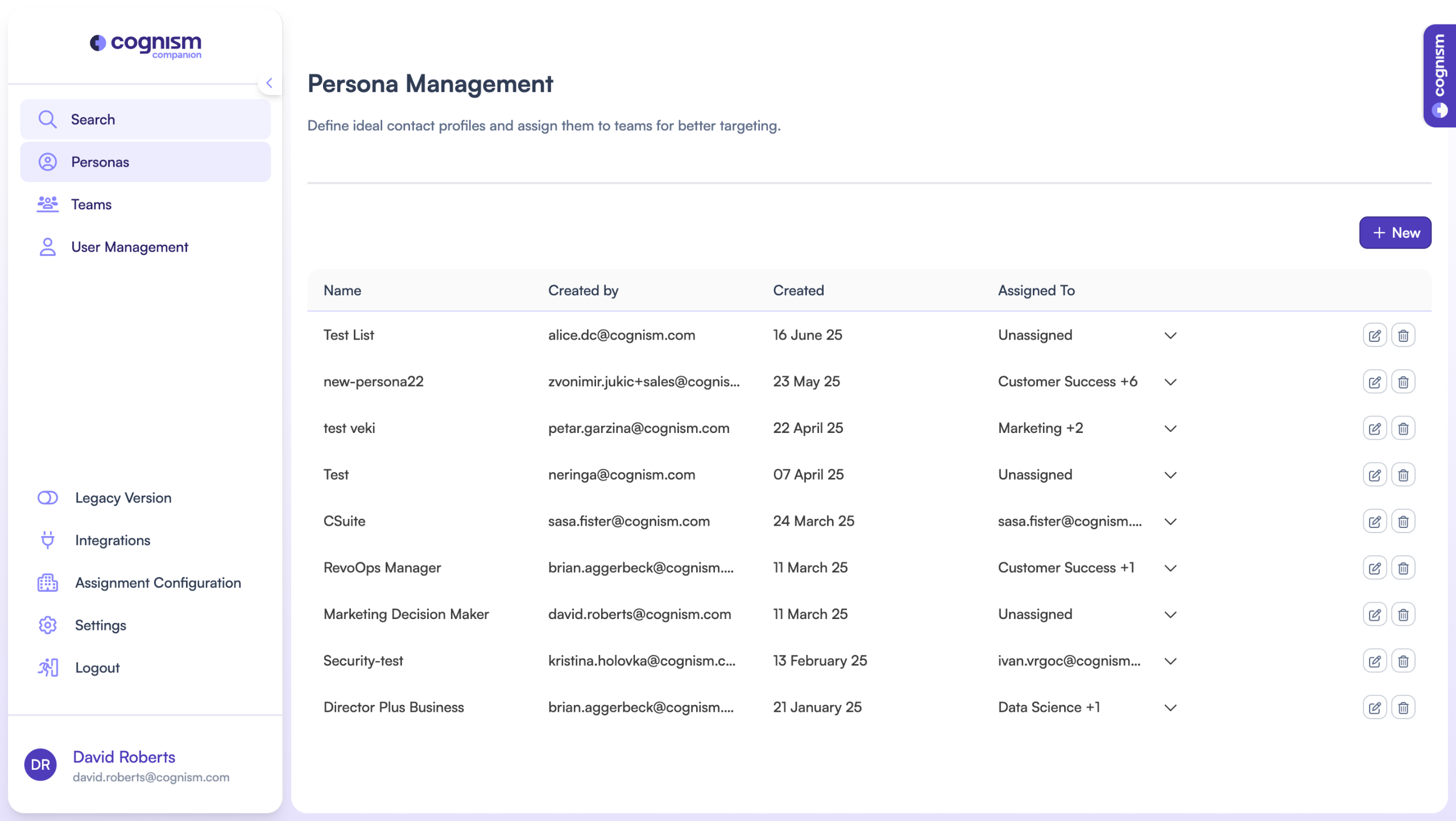Go to Teams in sidebar
The width and height of the screenshot is (1456, 821).
(91, 204)
